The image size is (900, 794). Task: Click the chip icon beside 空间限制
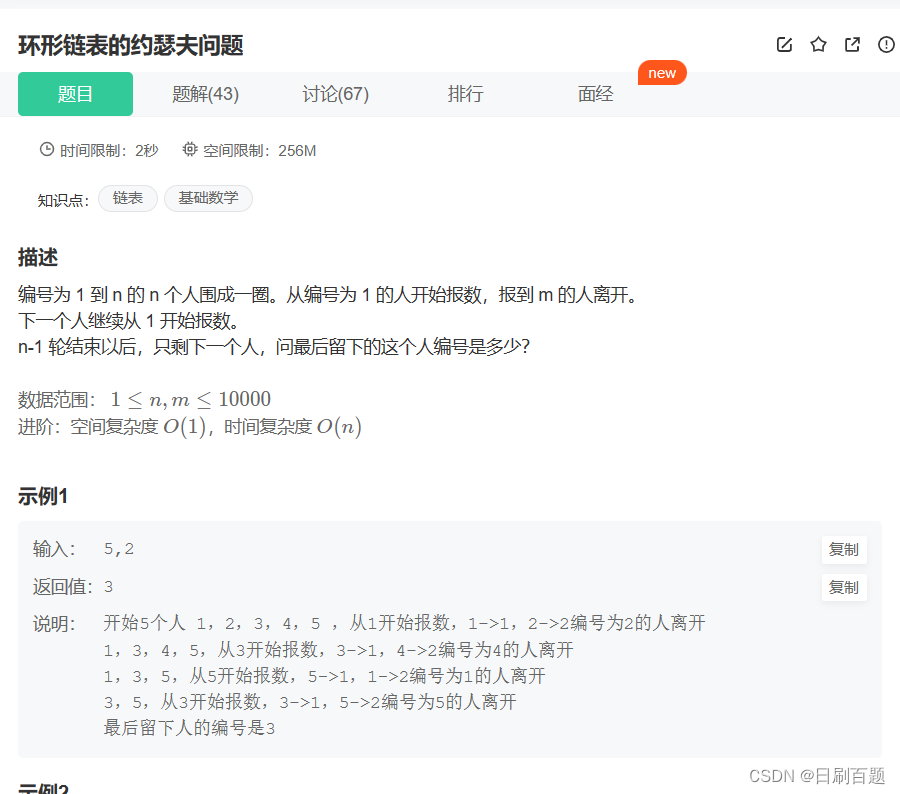[189, 148]
